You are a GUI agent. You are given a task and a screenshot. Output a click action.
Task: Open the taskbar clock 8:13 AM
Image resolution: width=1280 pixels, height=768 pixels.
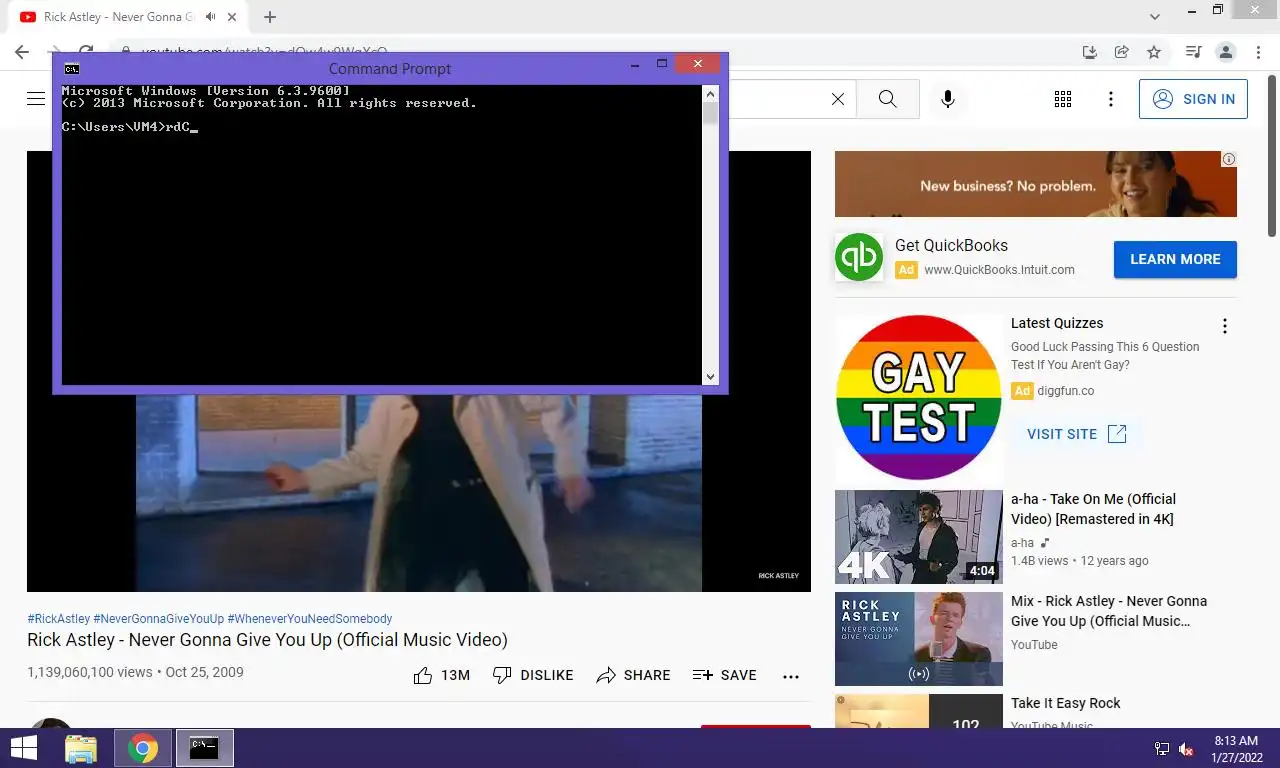point(1236,749)
